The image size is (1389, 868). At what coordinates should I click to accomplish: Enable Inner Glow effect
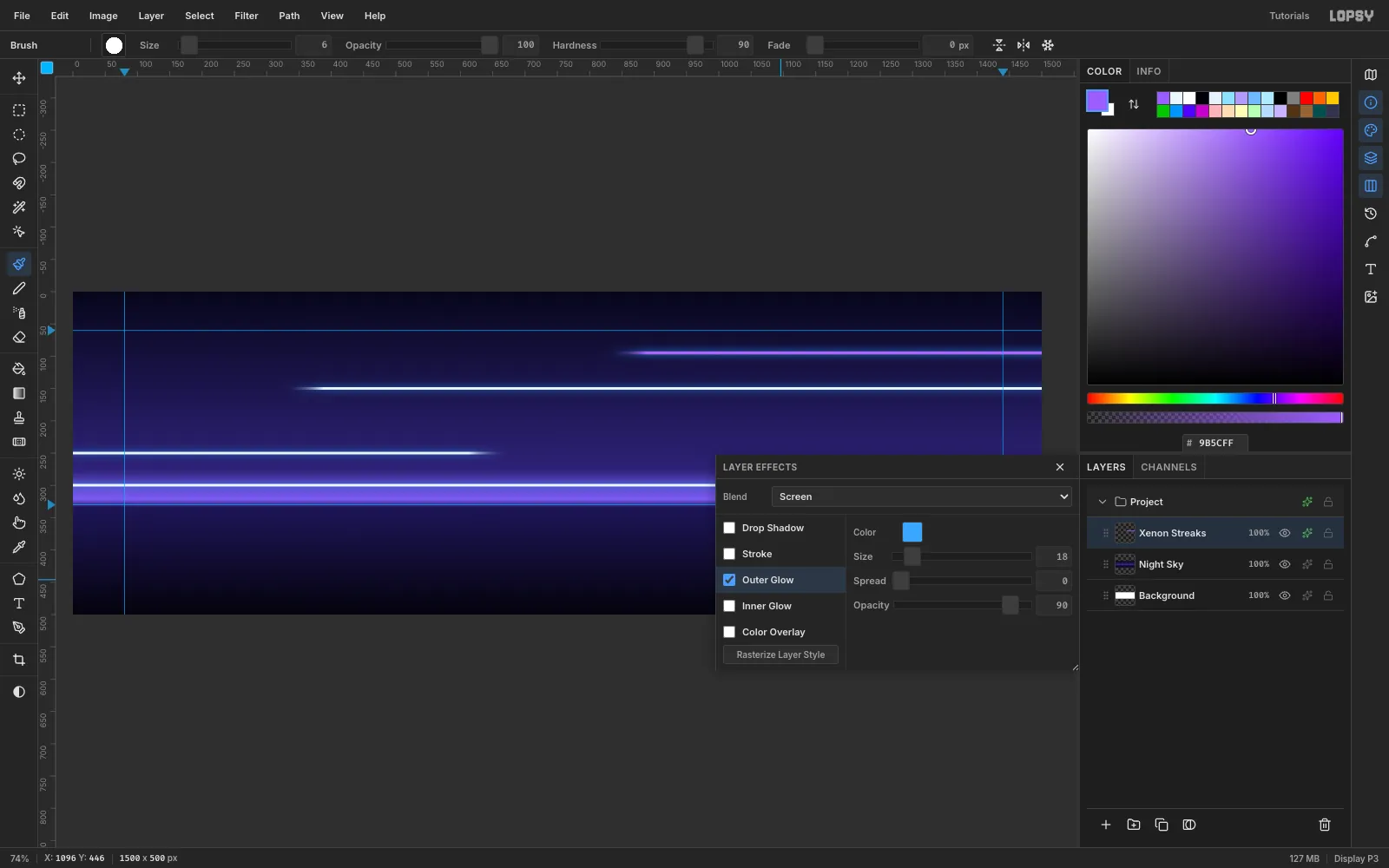(729, 606)
